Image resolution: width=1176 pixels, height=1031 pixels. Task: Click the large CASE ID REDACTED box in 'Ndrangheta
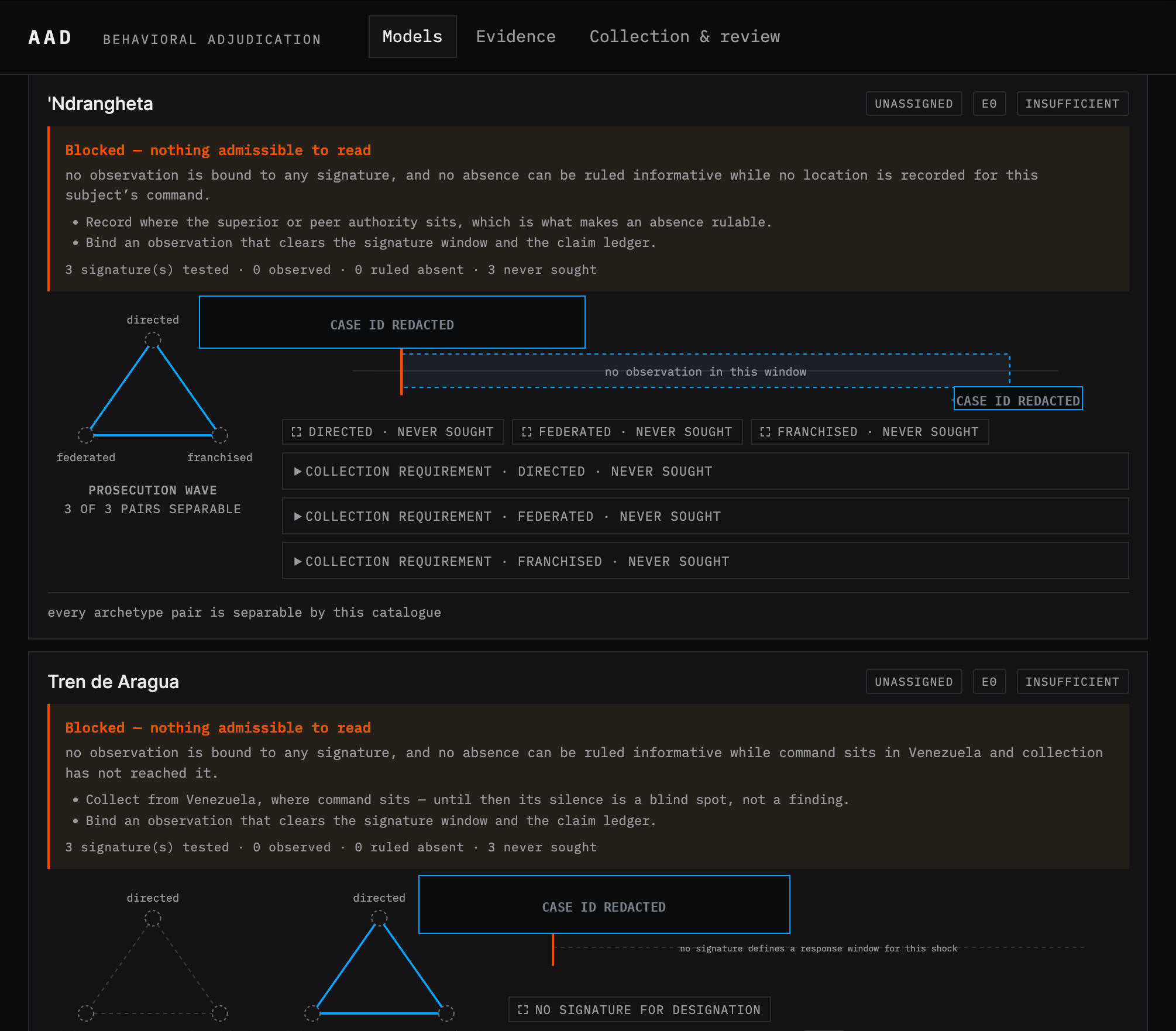pos(392,322)
